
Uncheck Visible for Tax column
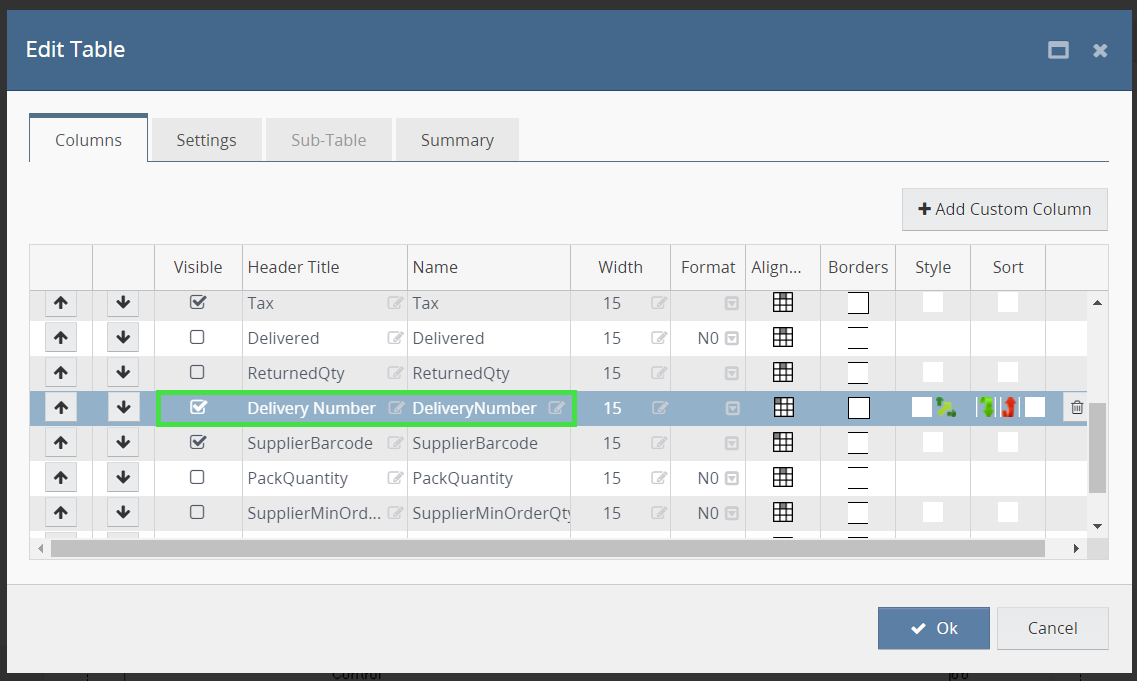coord(198,302)
